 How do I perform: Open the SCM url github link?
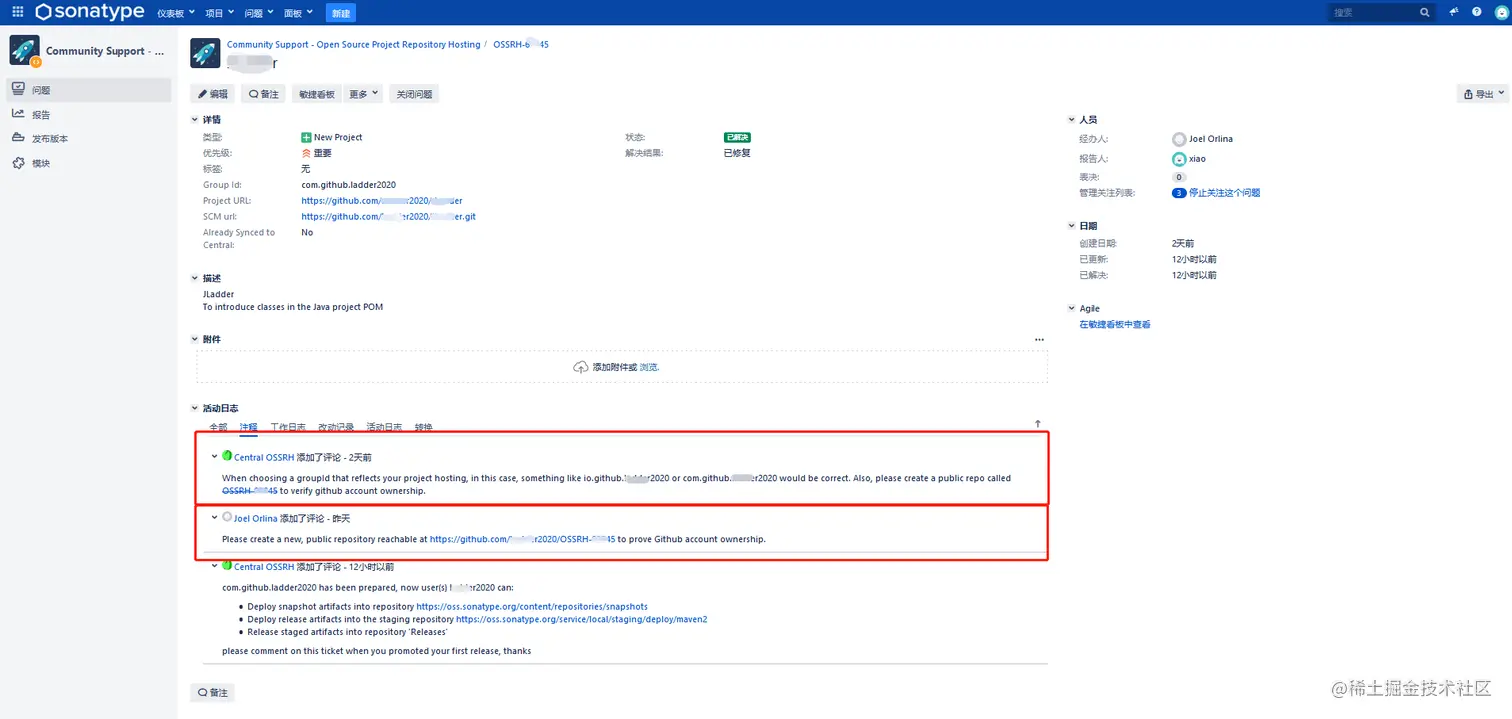point(388,217)
